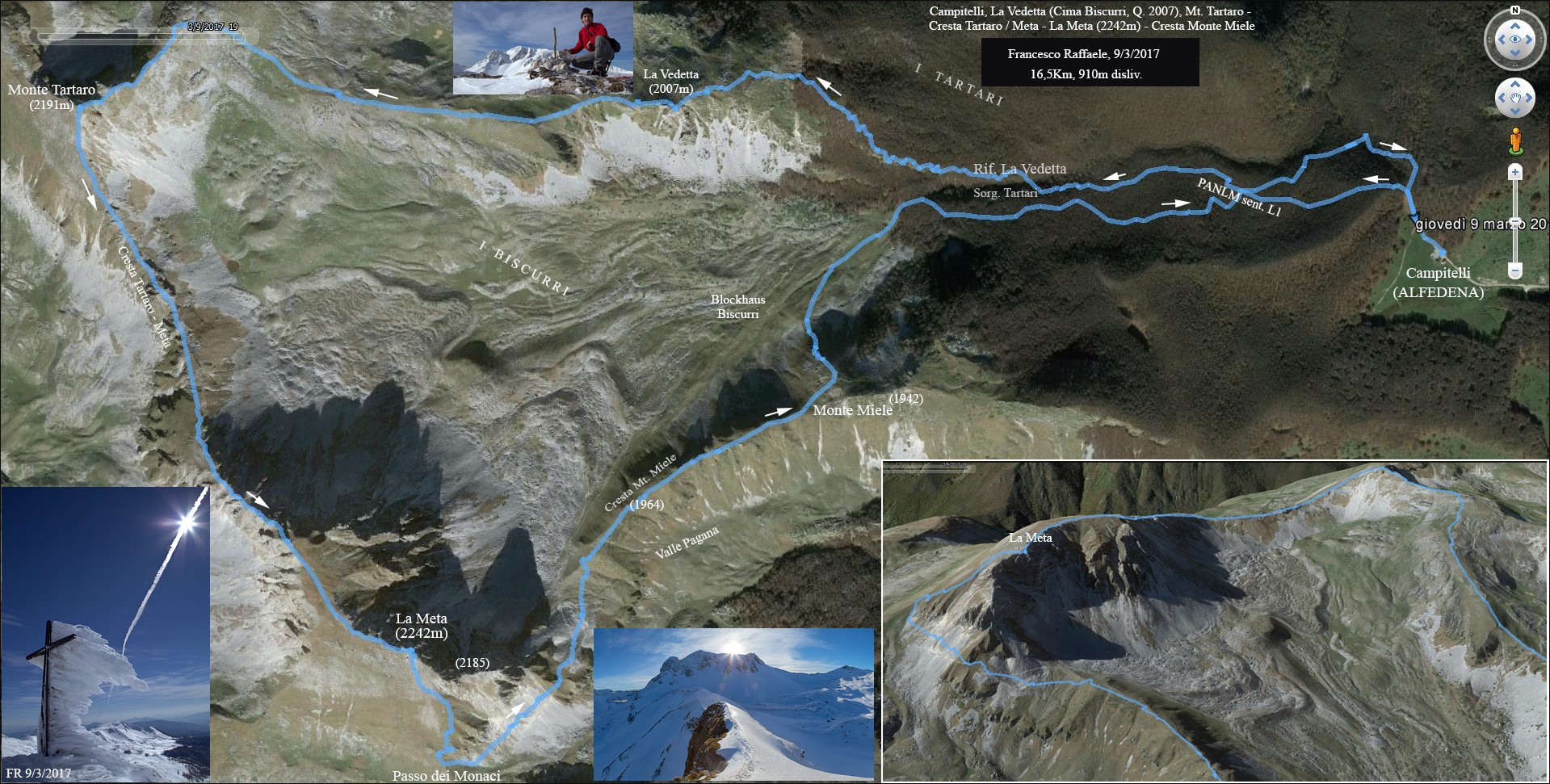The image size is (1550, 784).
Task: Select the orange Street View pegman
Action: (1515, 140)
